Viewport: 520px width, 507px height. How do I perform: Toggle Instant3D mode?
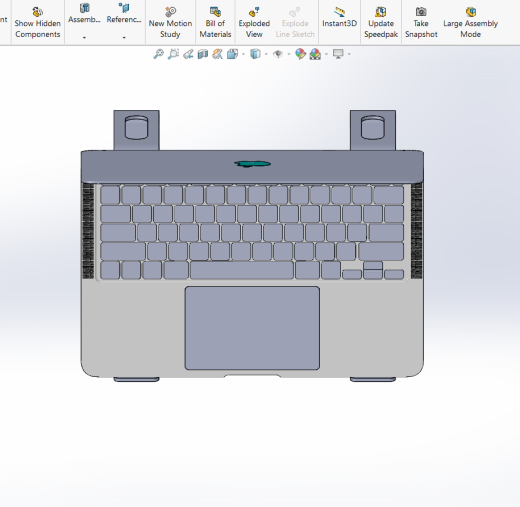(339, 17)
